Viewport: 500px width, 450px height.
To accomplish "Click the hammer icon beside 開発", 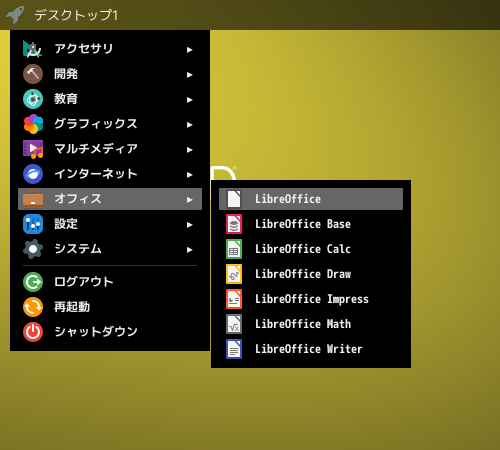I will point(33,74).
